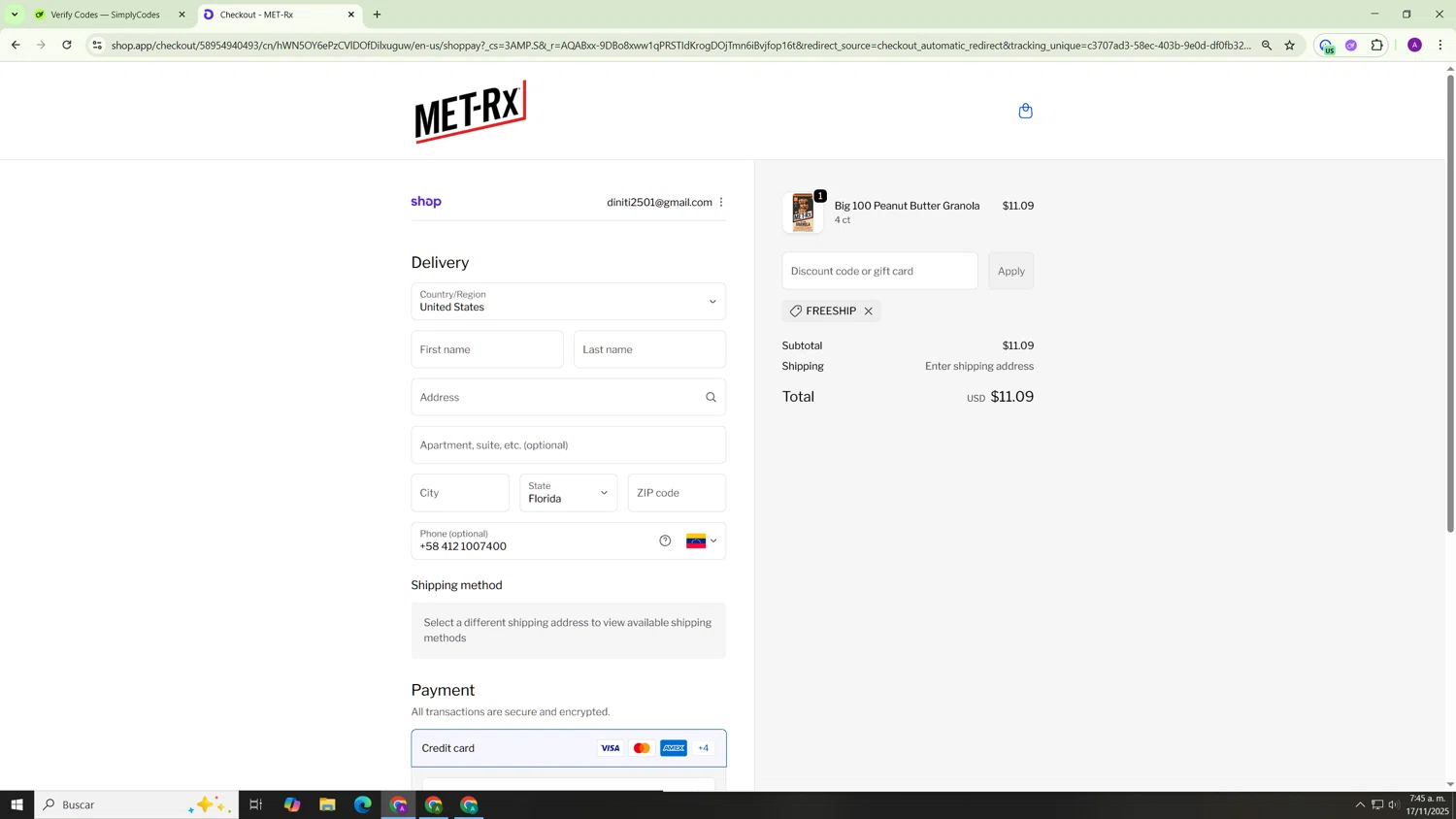Show the +4 additional card types
The height and width of the screenshot is (819, 1456).
(x=704, y=748)
